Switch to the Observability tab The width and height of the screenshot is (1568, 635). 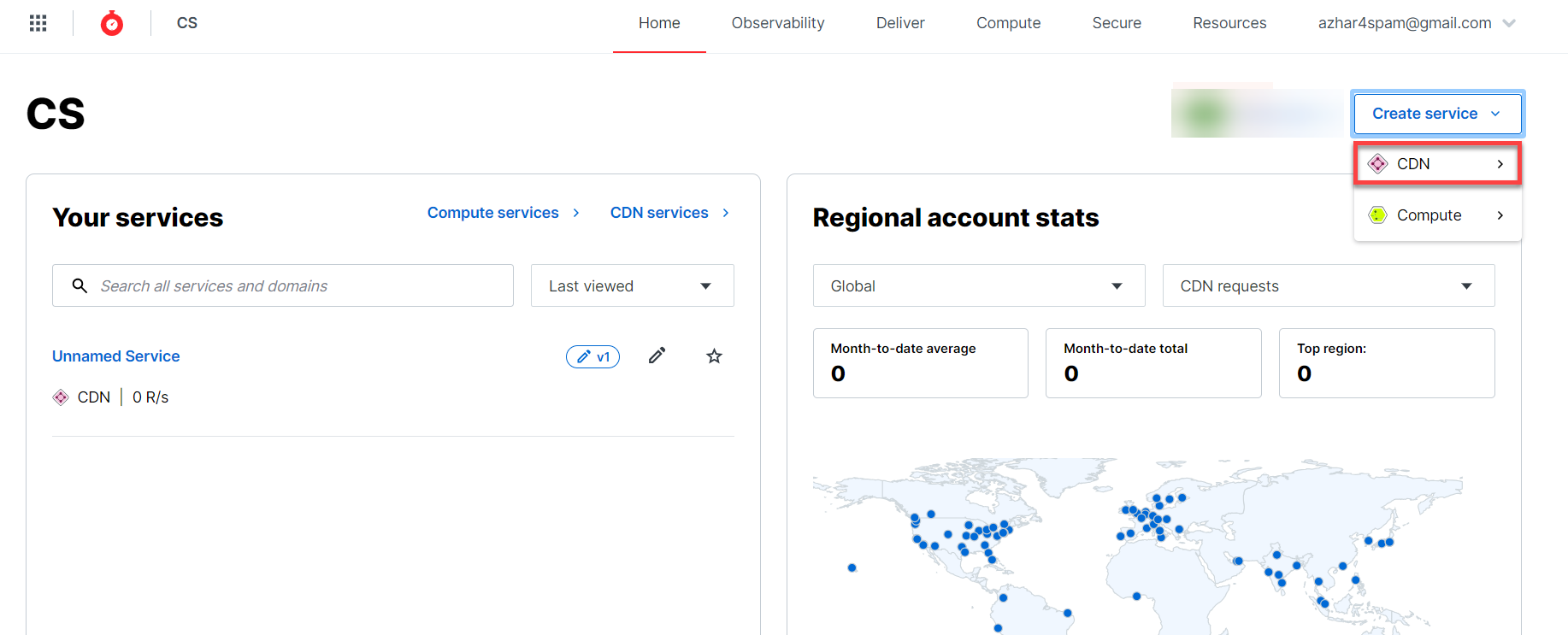point(777,23)
